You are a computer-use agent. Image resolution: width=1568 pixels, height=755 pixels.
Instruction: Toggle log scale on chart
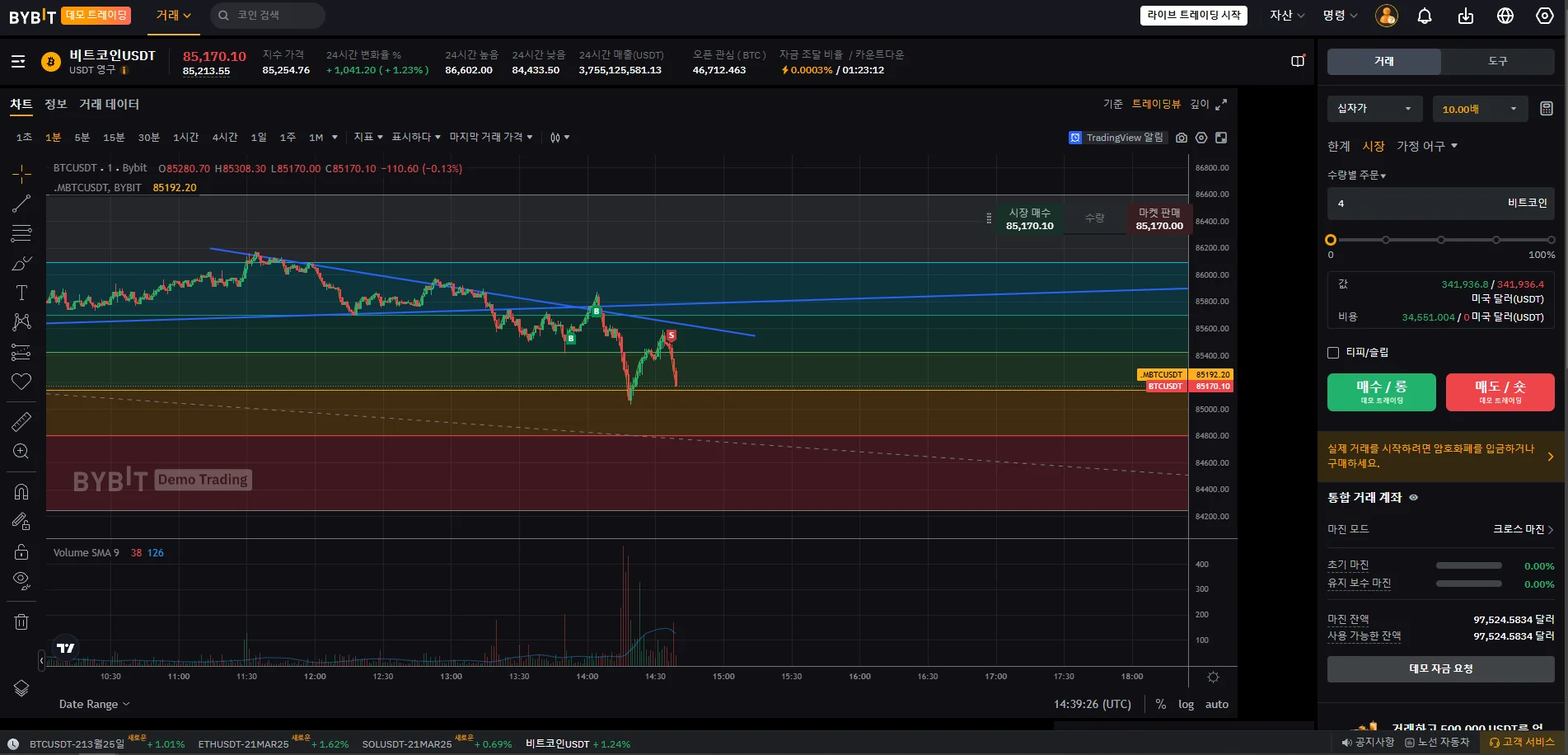(1187, 704)
